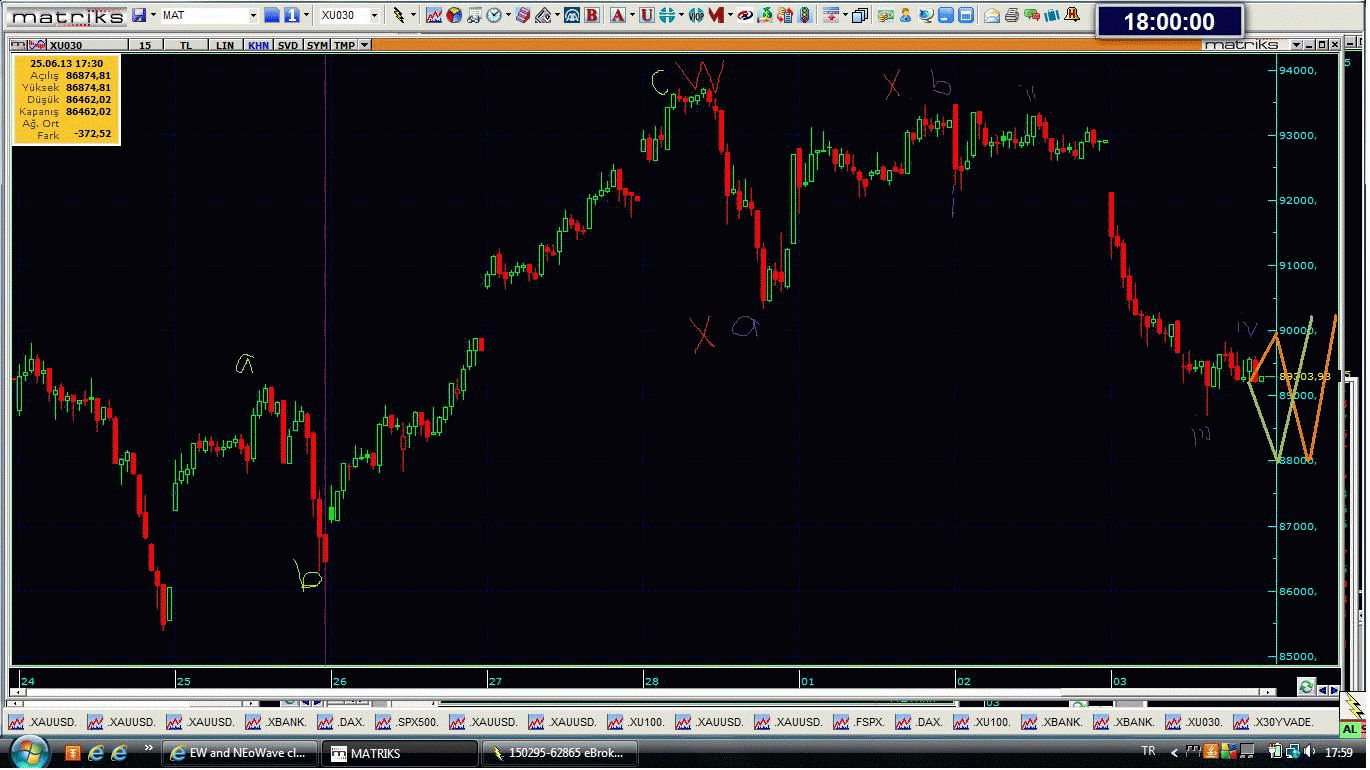Toggle the SYM chart button
Screen dimensions: 1370x770
[x=317, y=45]
